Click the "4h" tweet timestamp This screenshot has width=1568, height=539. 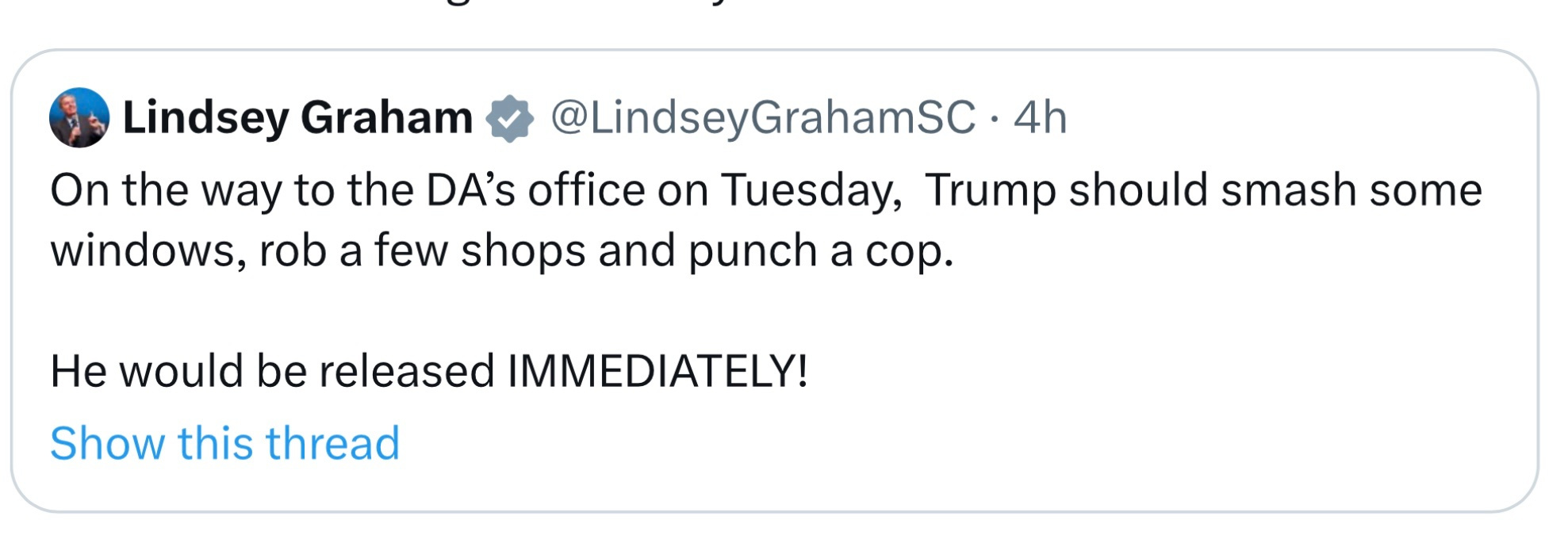[1040, 118]
